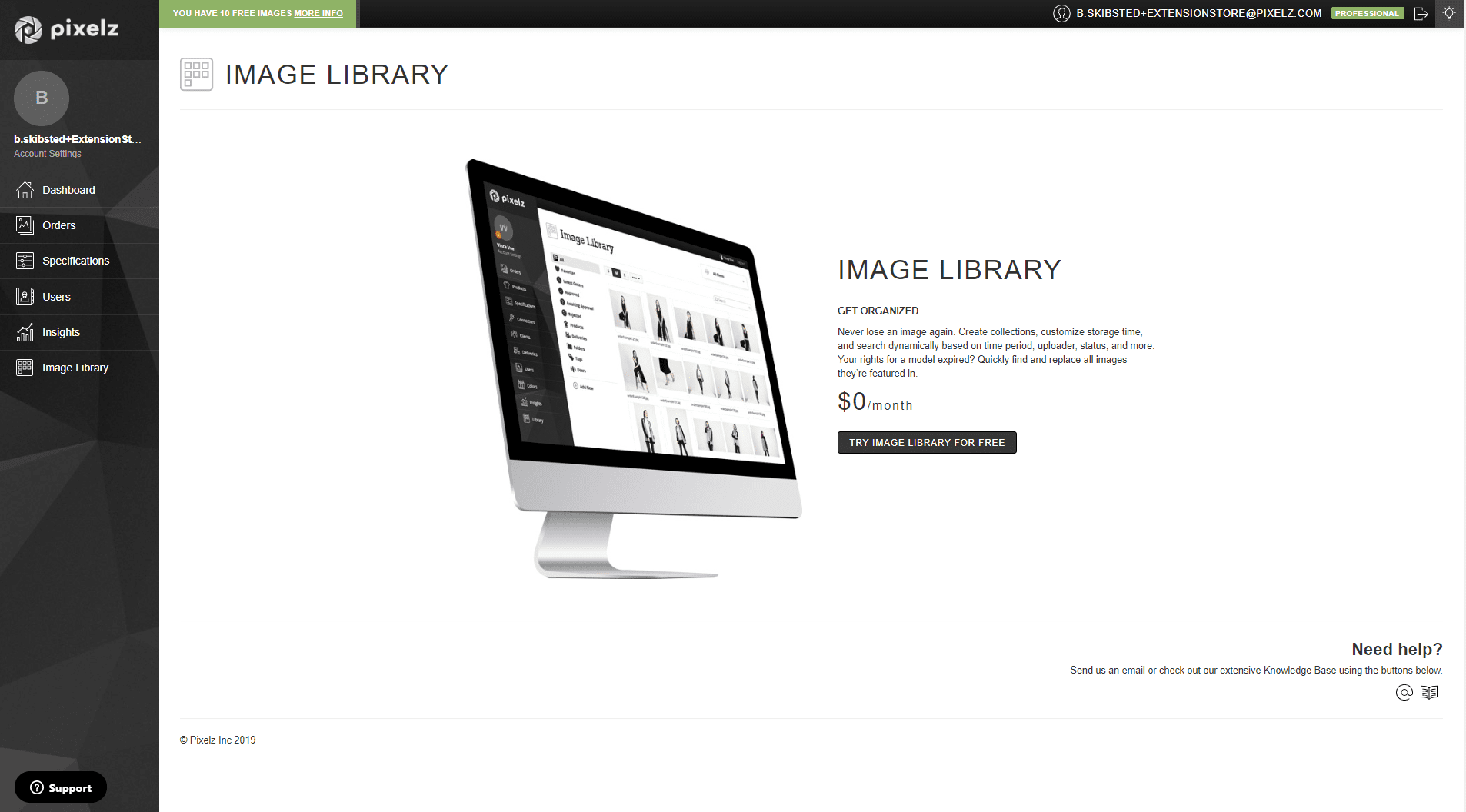Select Specifications menu item label

[75, 261]
